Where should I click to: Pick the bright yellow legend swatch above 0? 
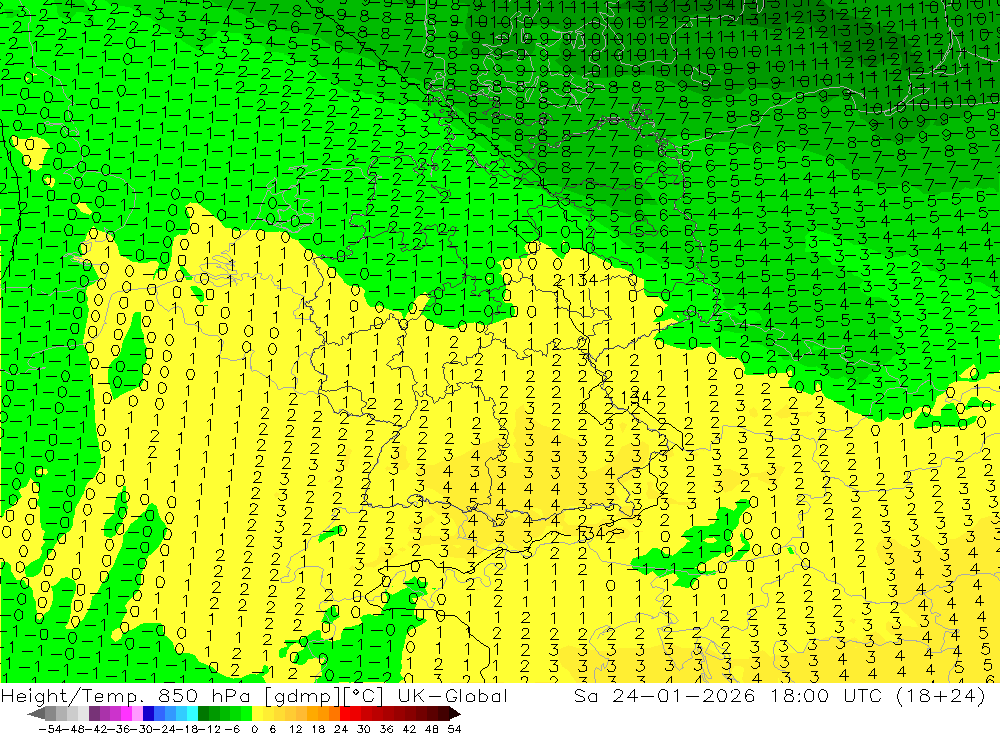click(x=257, y=714)
